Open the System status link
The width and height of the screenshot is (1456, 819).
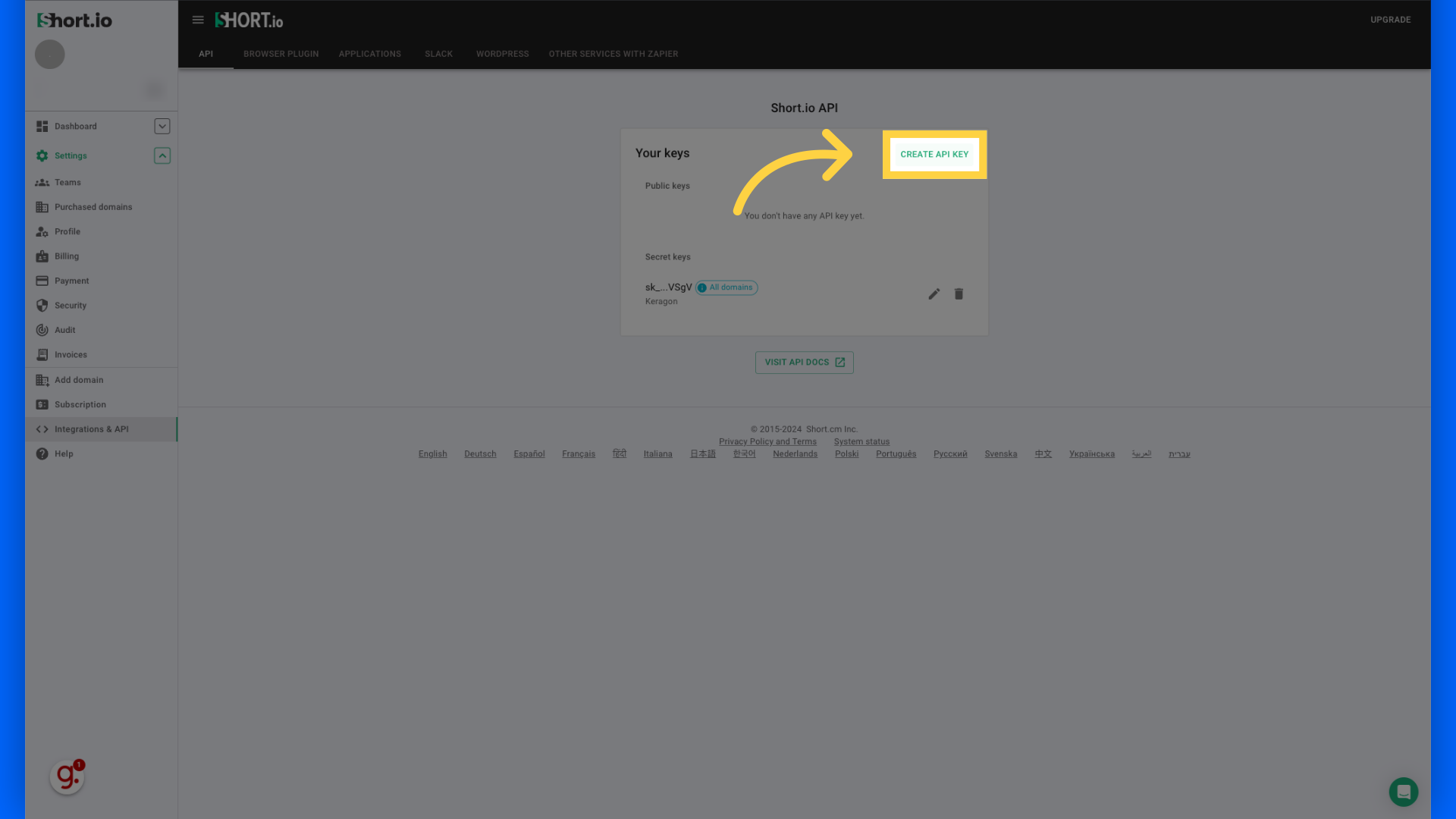click(861, 442)
